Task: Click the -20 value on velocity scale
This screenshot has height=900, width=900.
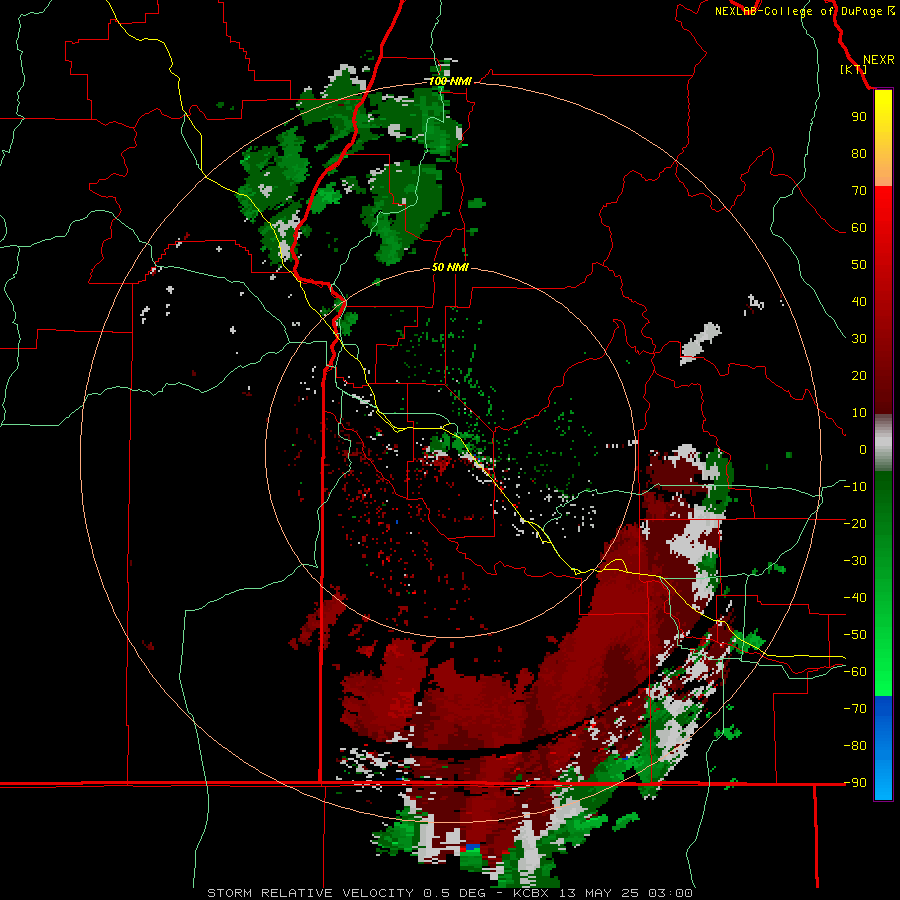Action: (x=855, y=524)
